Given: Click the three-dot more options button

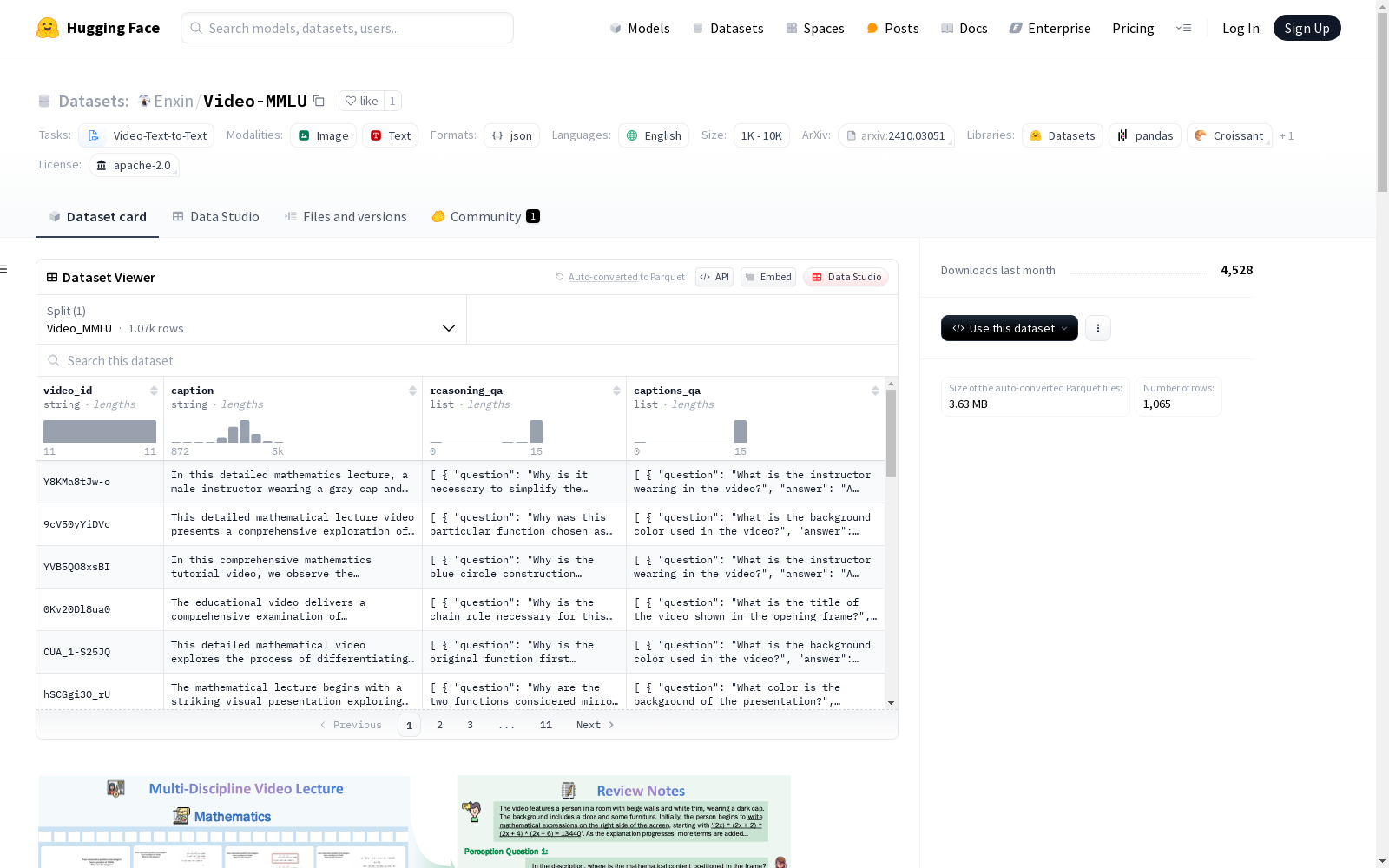Looking at the screenshot, I should point(1098,328).
